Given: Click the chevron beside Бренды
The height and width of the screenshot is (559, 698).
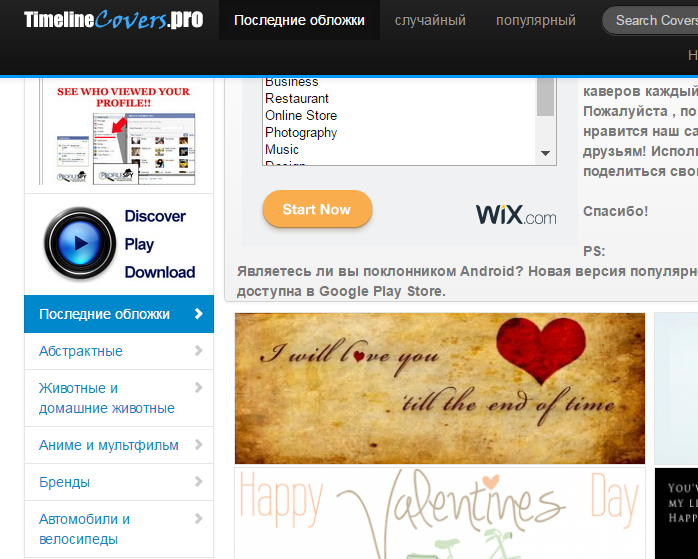Looking at the screenshot, I should (199, 482).
